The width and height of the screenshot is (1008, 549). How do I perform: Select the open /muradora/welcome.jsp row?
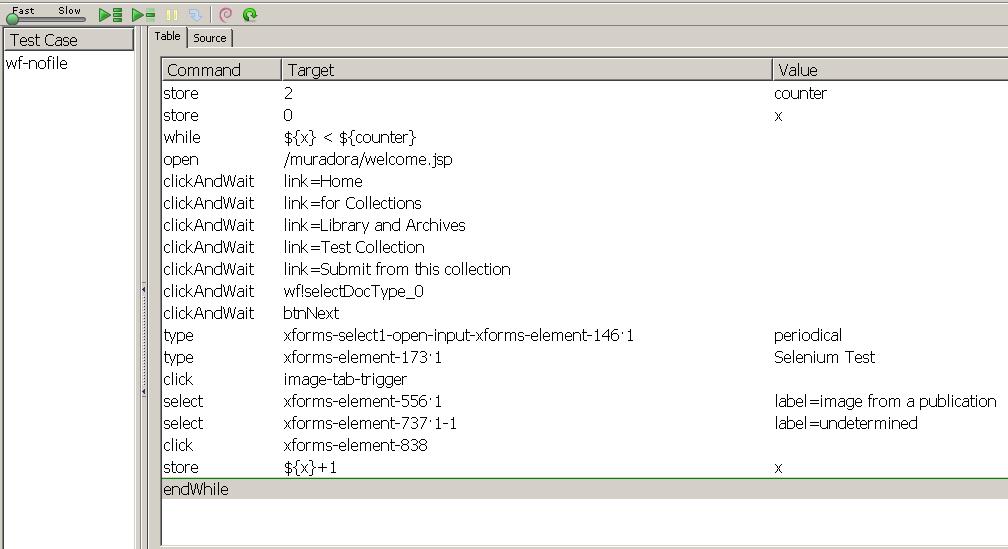click(x=584, y=159)
